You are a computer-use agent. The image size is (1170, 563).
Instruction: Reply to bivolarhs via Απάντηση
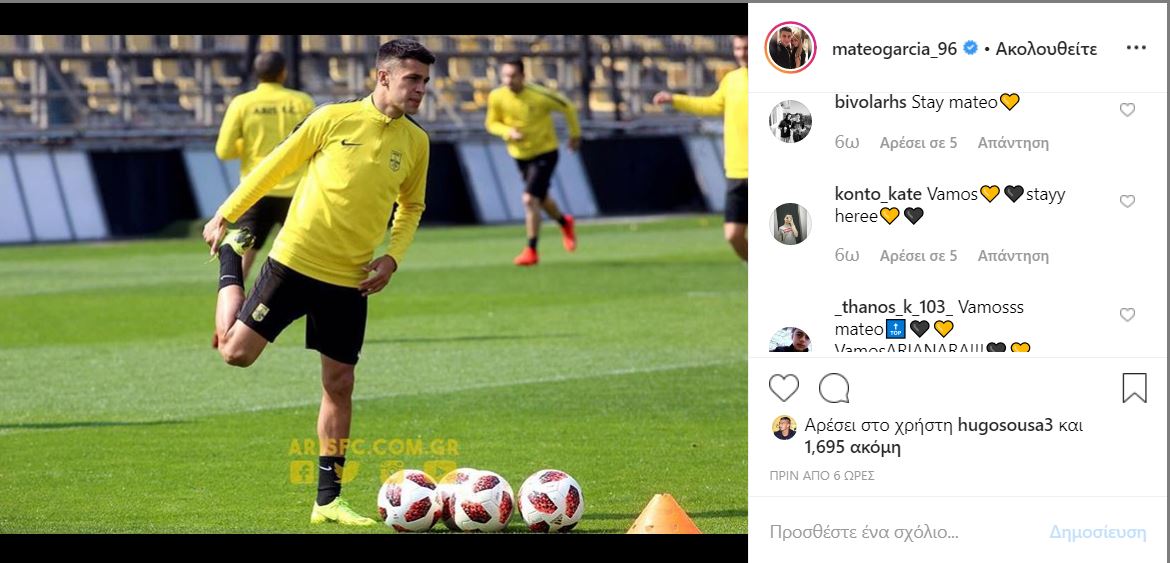1013,142
